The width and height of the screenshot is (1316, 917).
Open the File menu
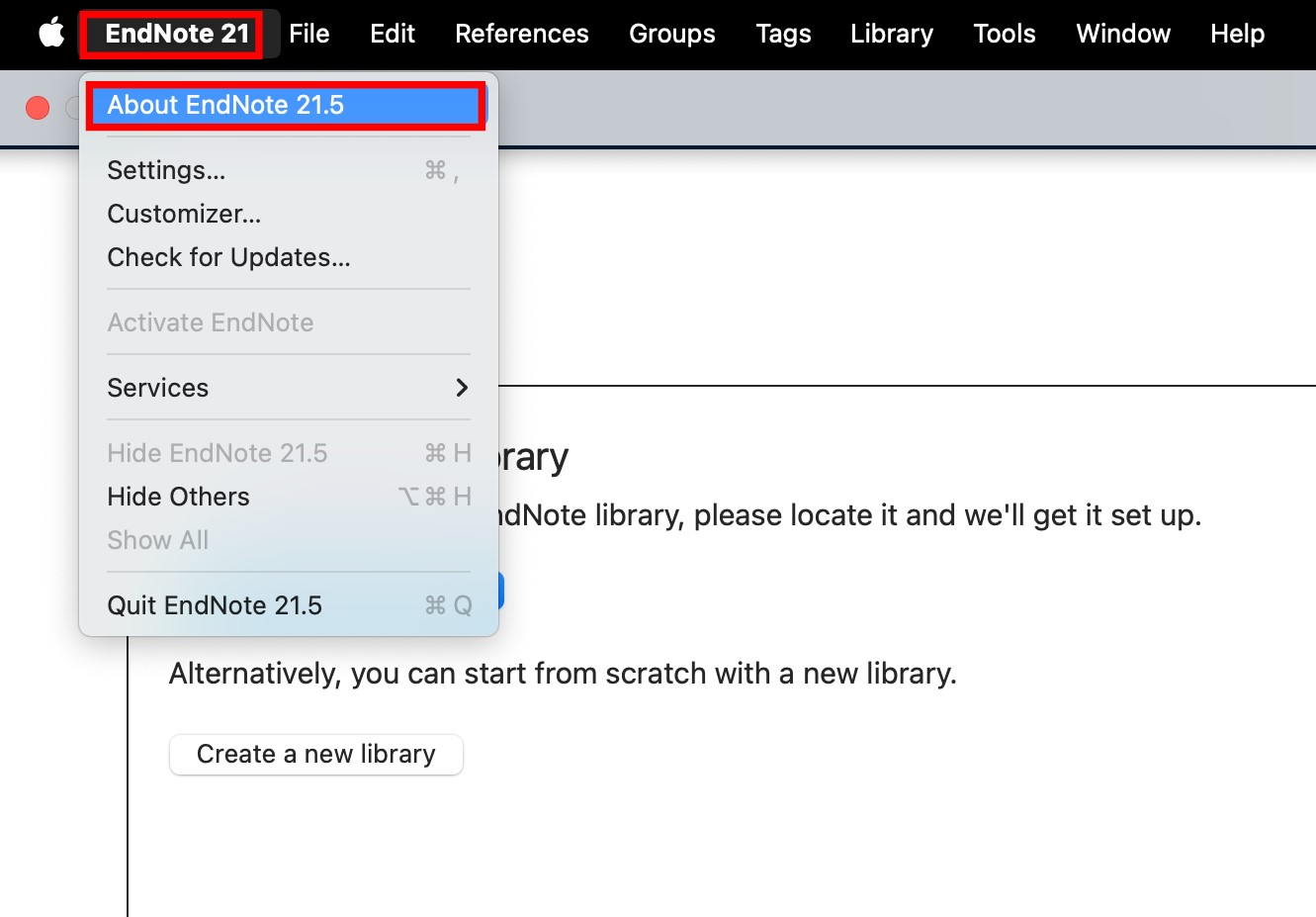(x=308, y=34)
